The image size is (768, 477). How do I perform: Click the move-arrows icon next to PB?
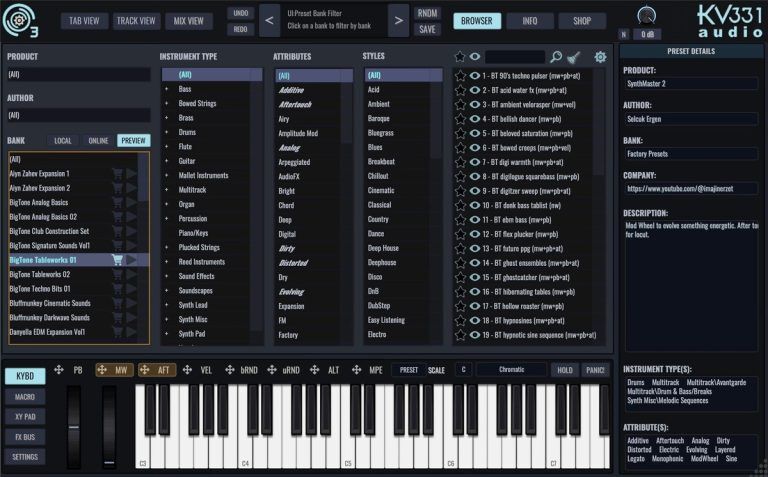[x=59, y=370]
